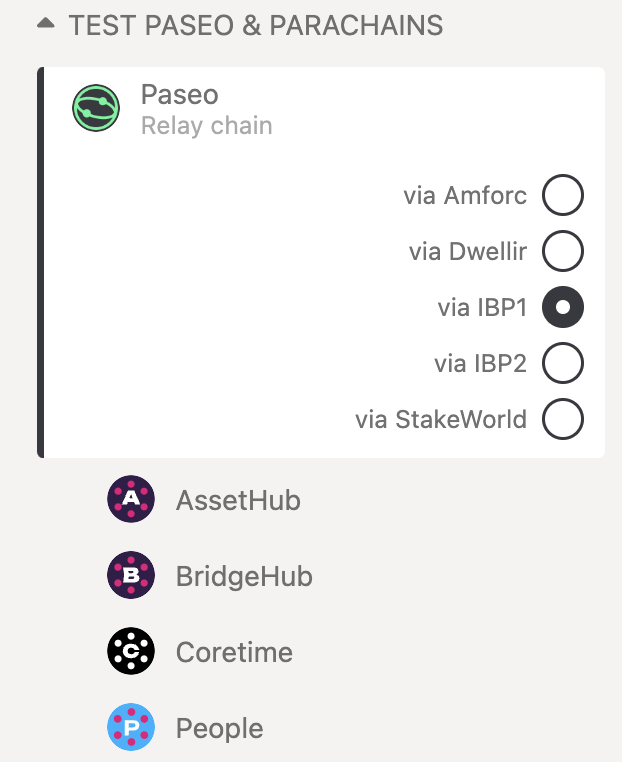This screenshot has width=622, height=762.
Task: Collapse the Paseo Relay chain entry
Action: point(321,108)
